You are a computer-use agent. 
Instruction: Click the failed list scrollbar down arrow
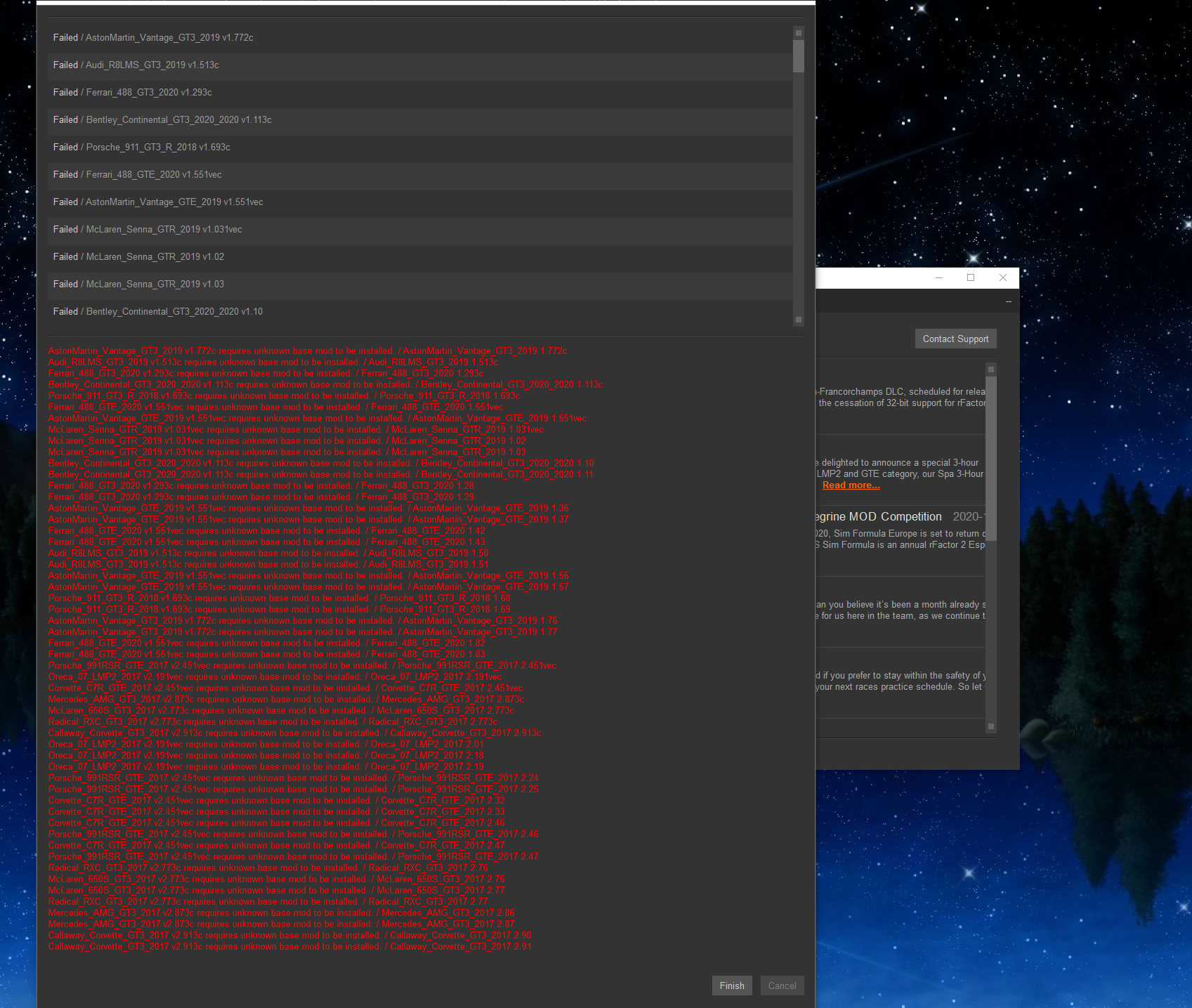click(799, 320)
